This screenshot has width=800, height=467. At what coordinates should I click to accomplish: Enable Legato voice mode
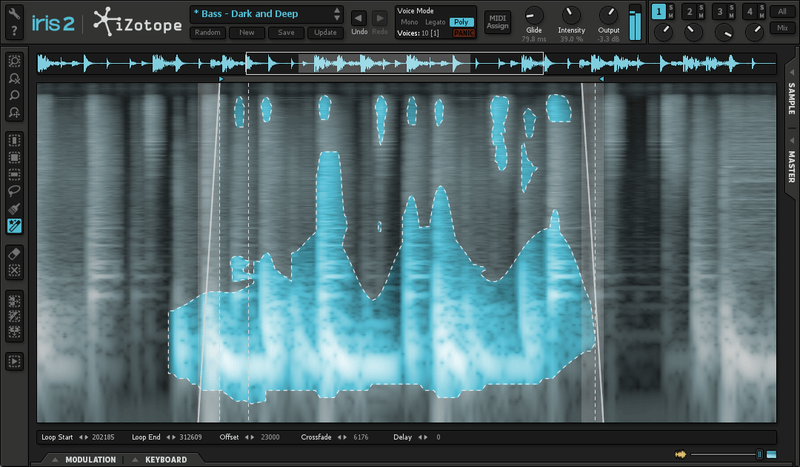pos(434,21)
